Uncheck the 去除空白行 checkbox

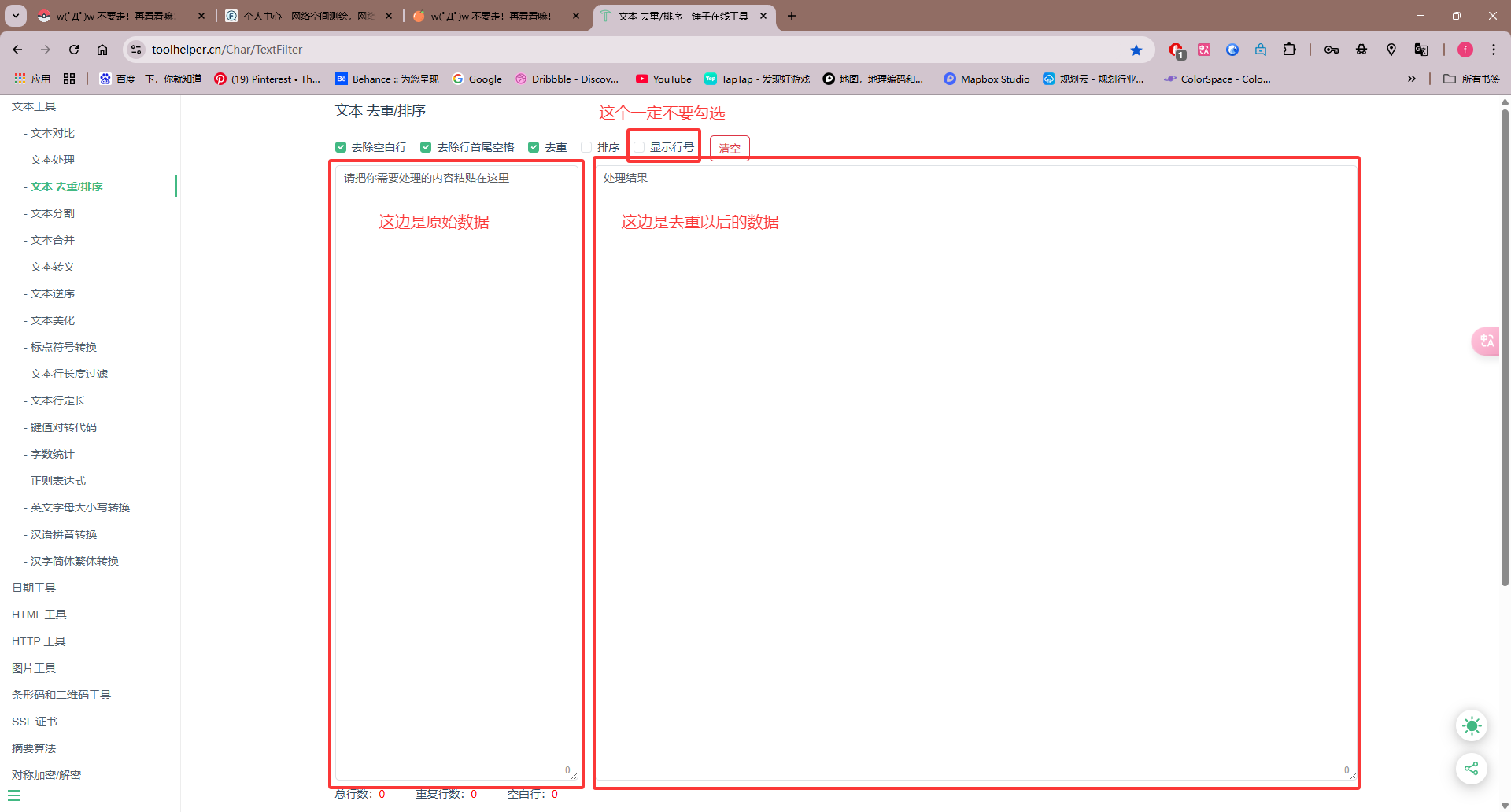(x=341, y=147)
